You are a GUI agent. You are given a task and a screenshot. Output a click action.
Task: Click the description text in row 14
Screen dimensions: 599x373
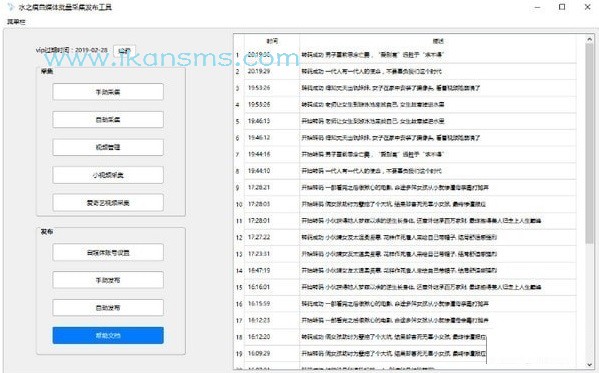(399, 270)
